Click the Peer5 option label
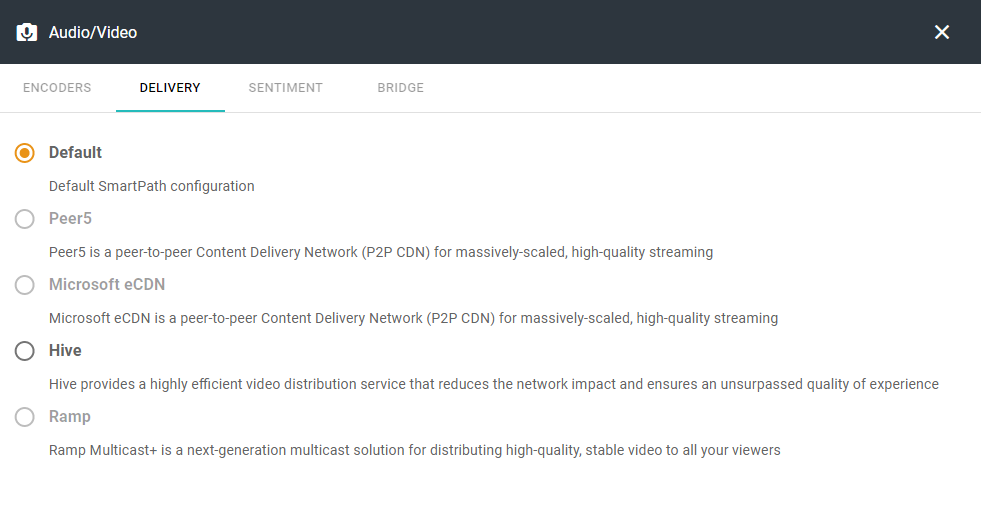The width and height of the screenshot is (981, 529). point(70,218)
